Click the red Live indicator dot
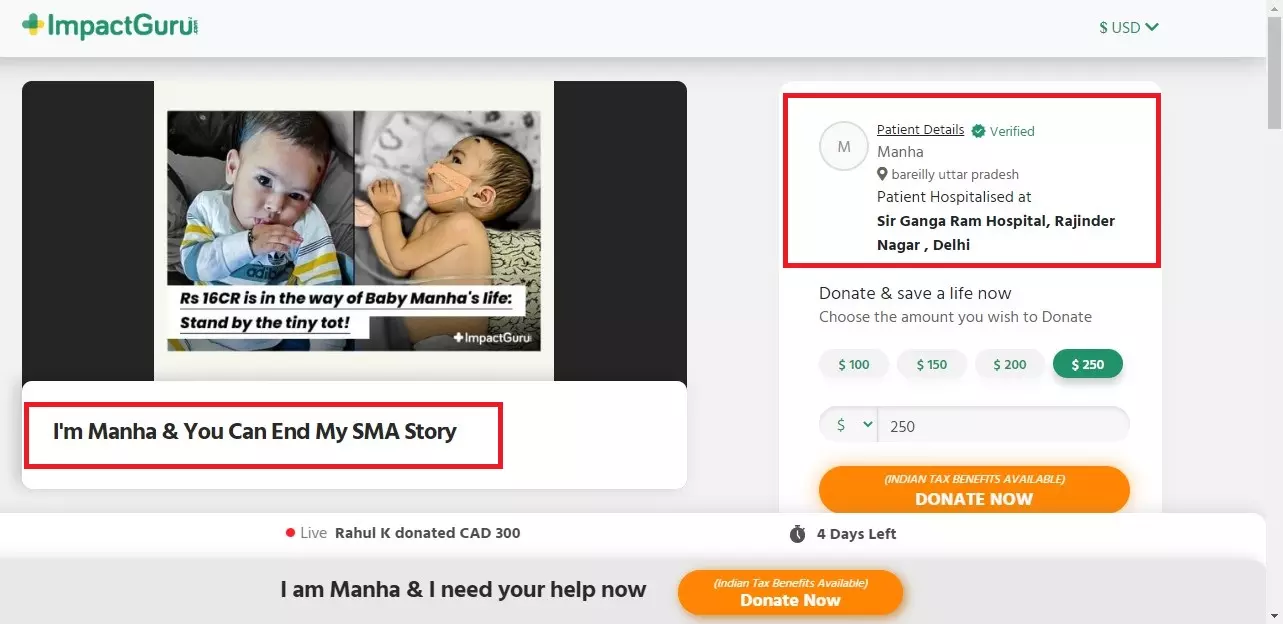 (290, 533)
